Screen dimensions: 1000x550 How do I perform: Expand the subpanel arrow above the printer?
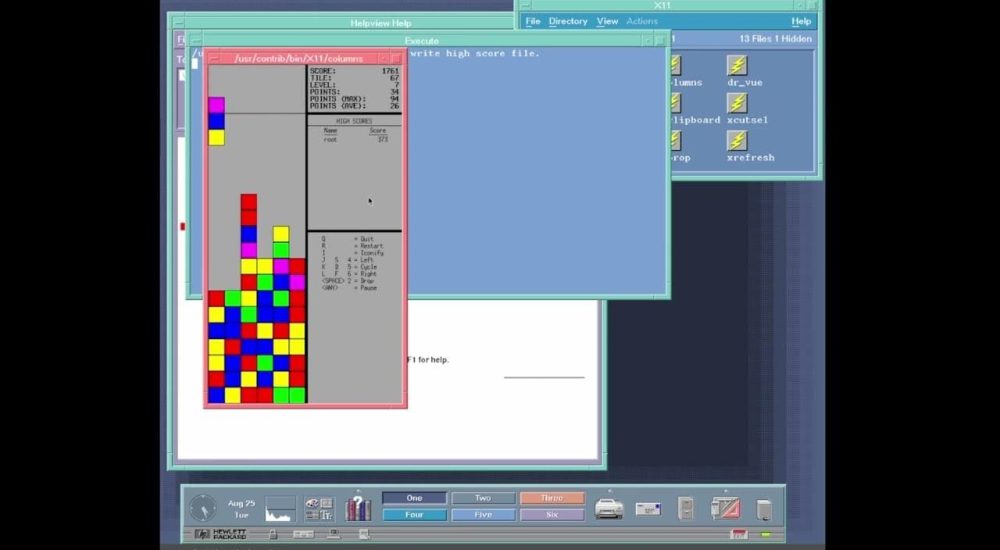[609, 490]
